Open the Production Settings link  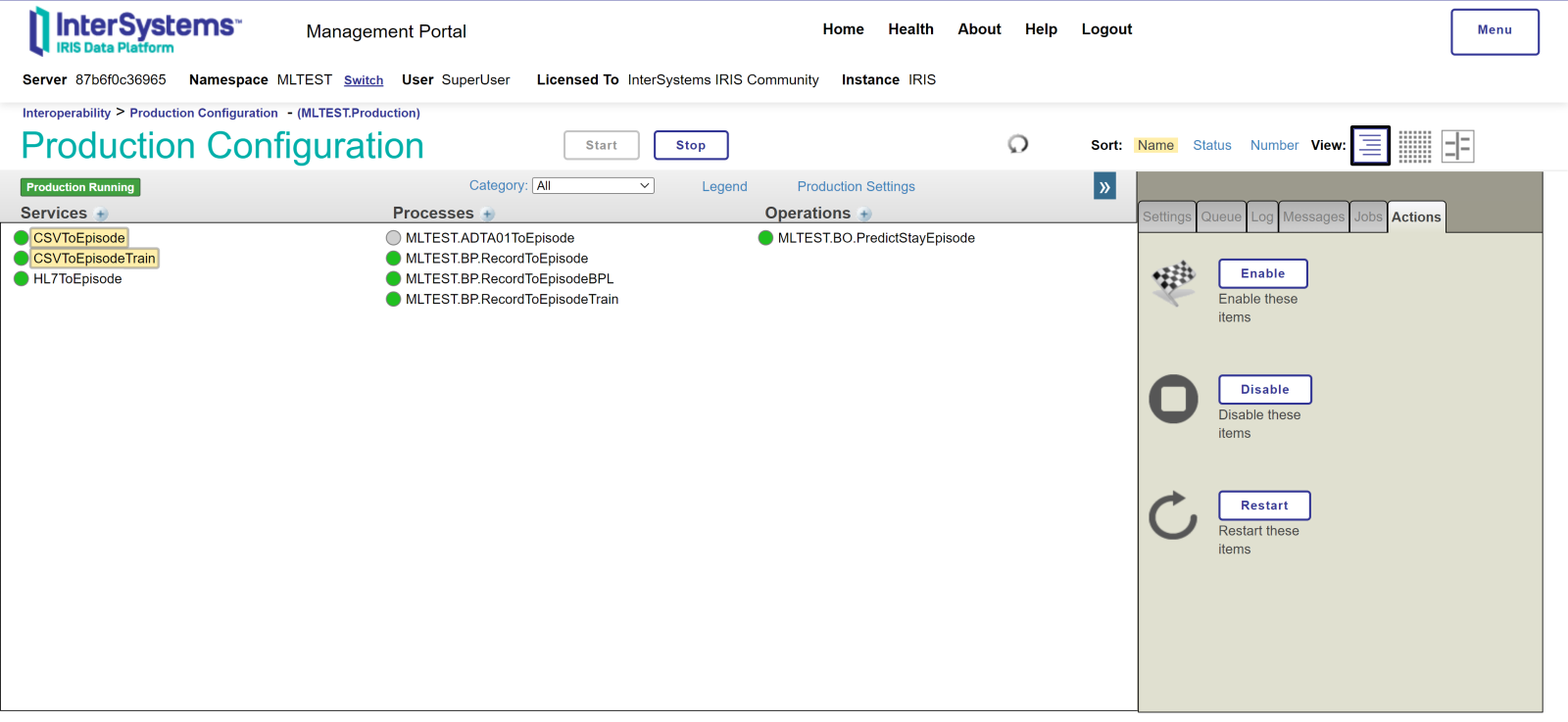click(856, 186)
